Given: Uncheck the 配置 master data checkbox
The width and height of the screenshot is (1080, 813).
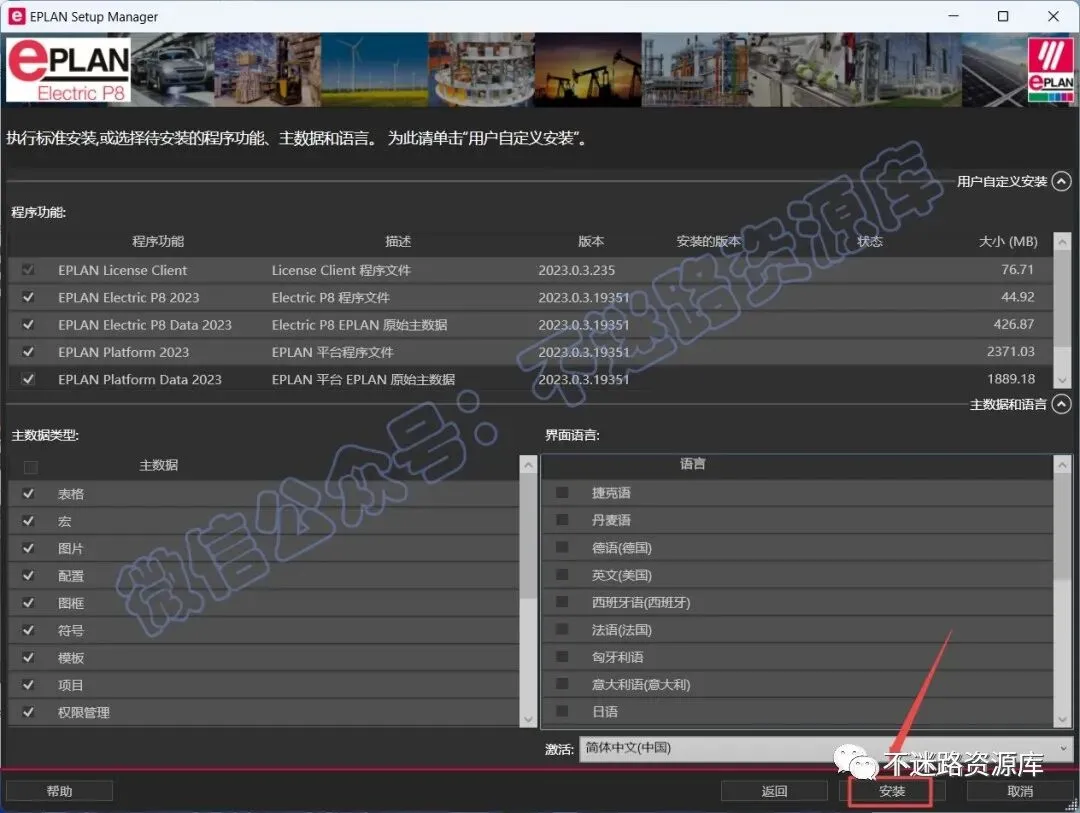Looking at the screenshot, I should point(28,575).
